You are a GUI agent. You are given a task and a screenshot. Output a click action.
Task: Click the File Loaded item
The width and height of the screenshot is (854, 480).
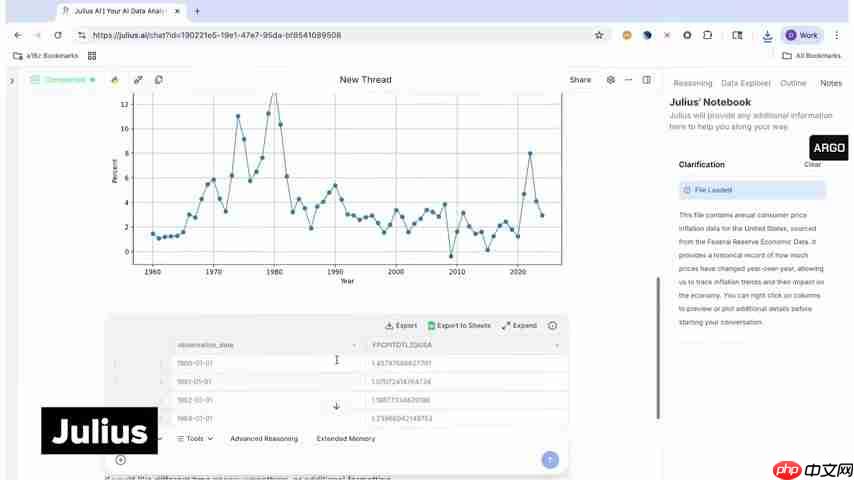pyautogui.click(x=752, y=190)
